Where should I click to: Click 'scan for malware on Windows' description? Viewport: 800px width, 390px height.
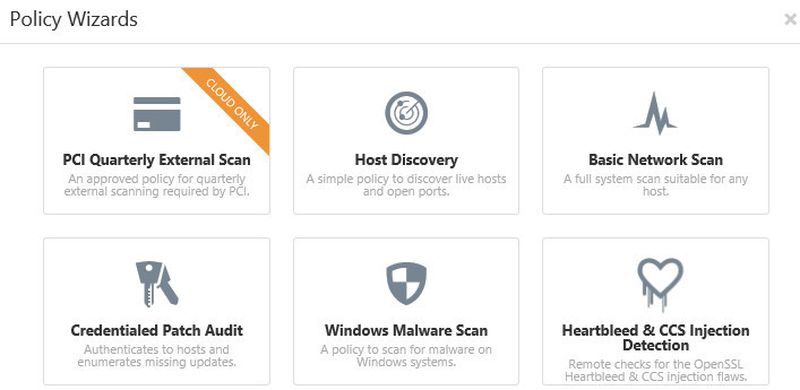pos(406,356)
